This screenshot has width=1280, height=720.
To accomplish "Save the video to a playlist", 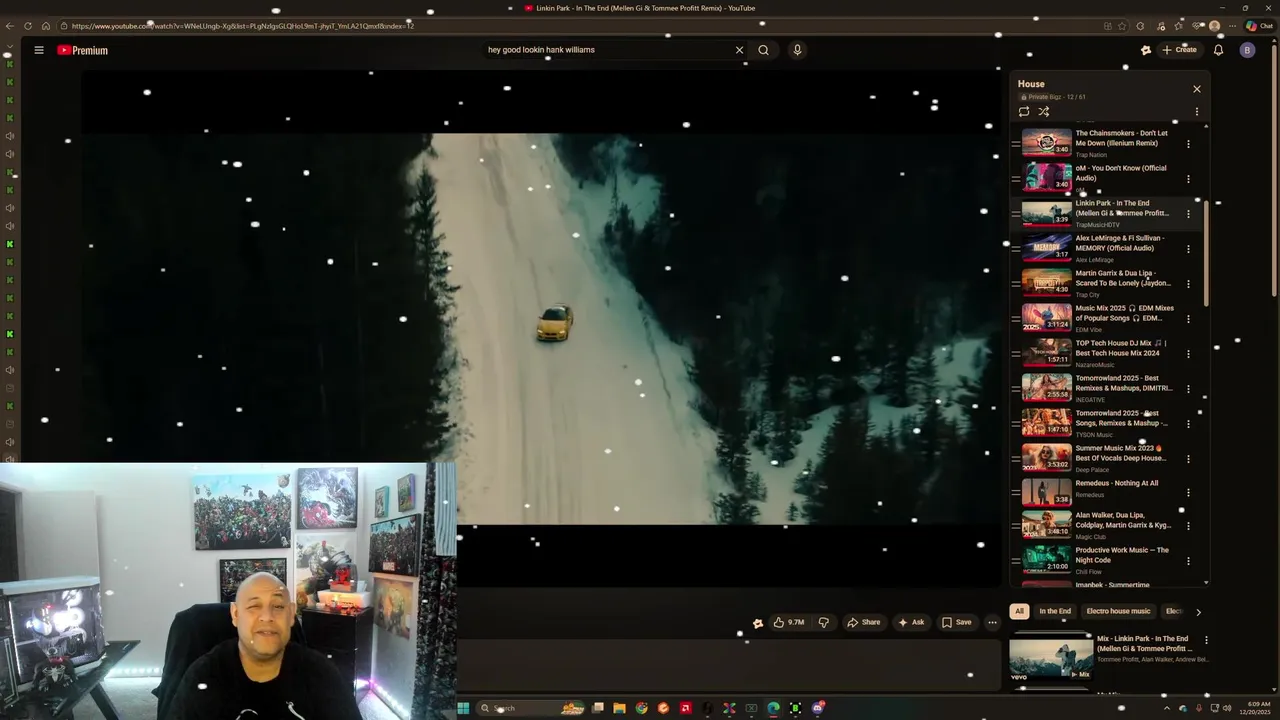I will 957,622.
